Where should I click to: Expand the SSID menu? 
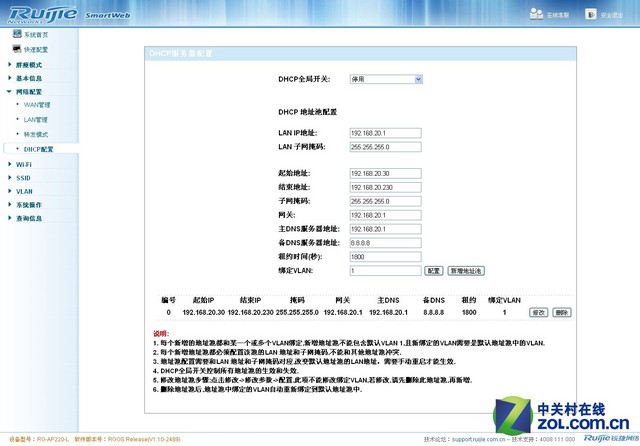[23, 178]
